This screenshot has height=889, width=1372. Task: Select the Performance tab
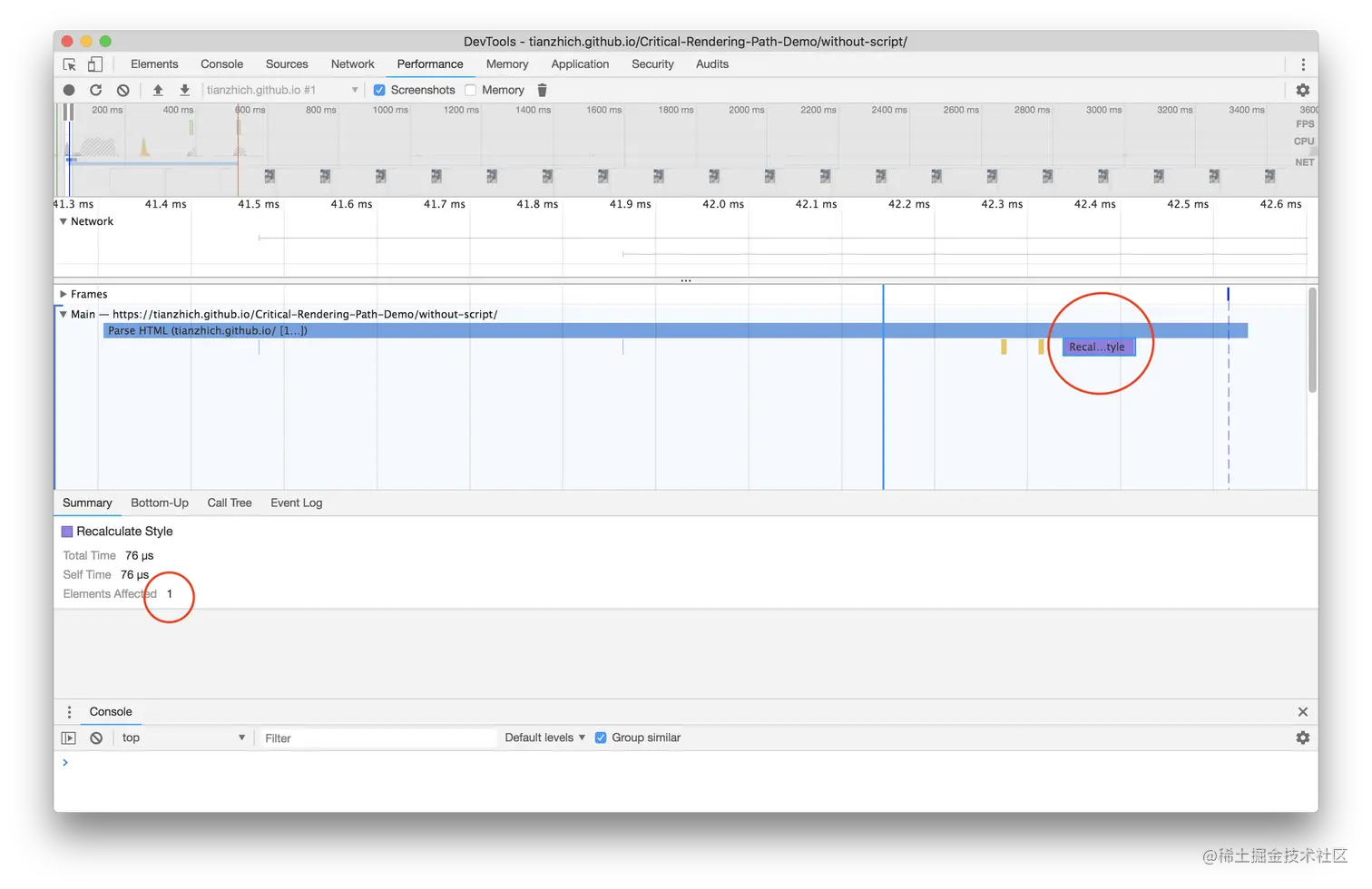430,64
